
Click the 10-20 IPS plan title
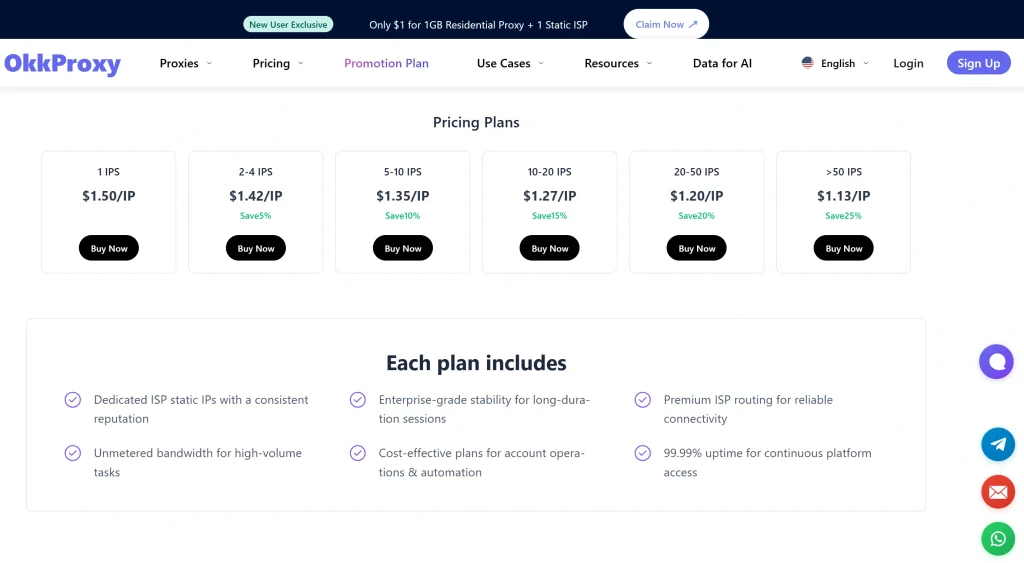point(549,172)
